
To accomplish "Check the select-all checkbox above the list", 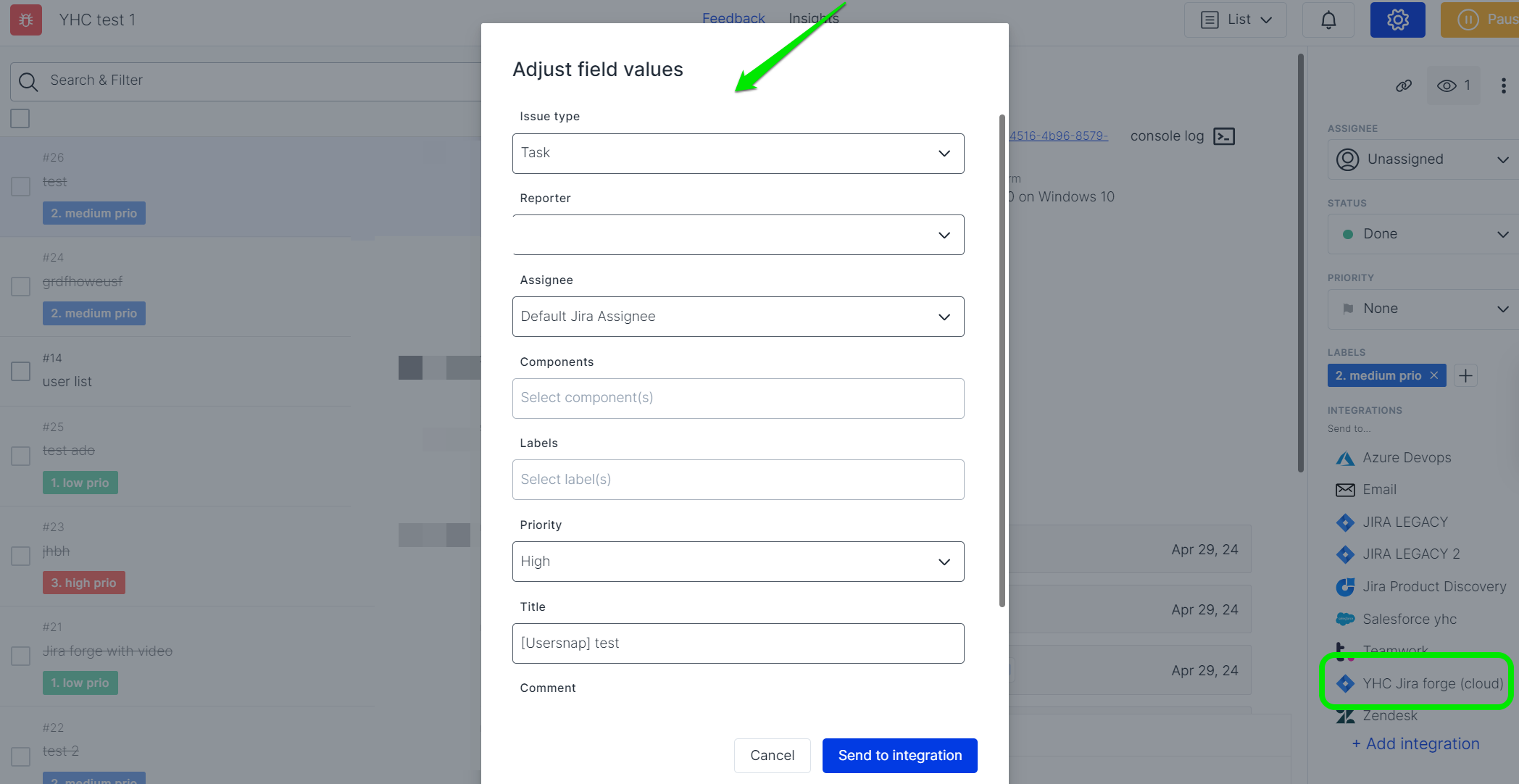I will (20, 118).
